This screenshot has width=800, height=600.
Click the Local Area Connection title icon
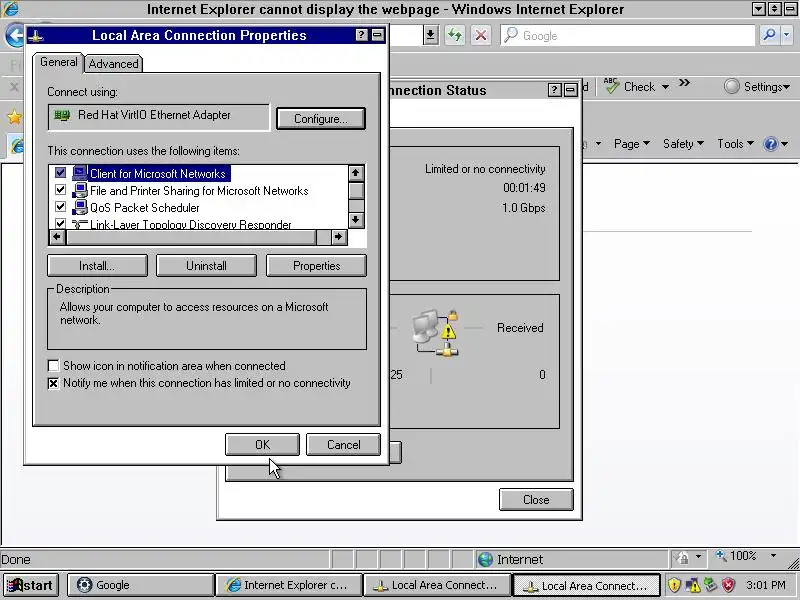[x=35, y=36]
